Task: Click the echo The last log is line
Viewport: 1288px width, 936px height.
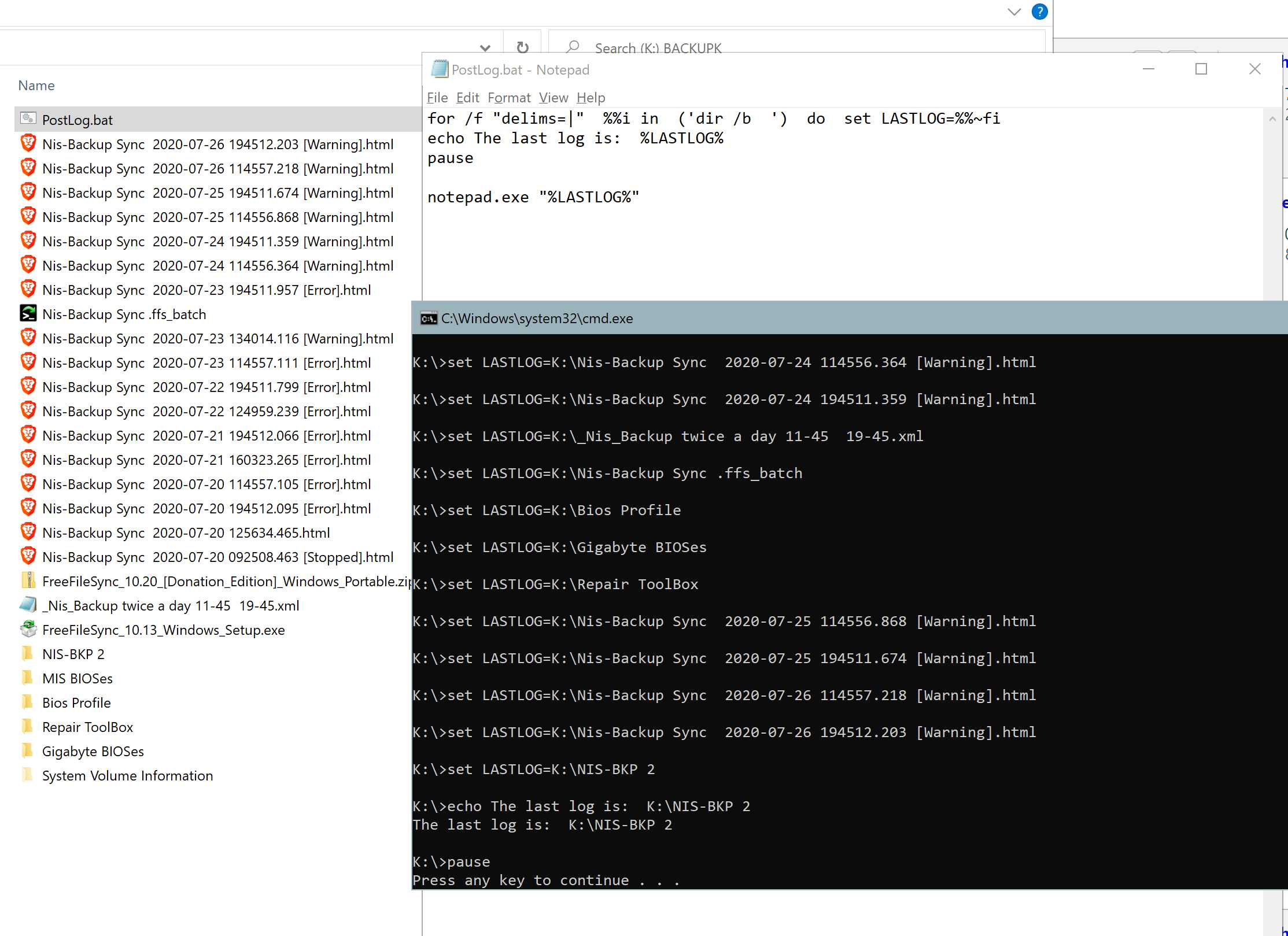Action: pyautogui.click(x=575, y=138)
